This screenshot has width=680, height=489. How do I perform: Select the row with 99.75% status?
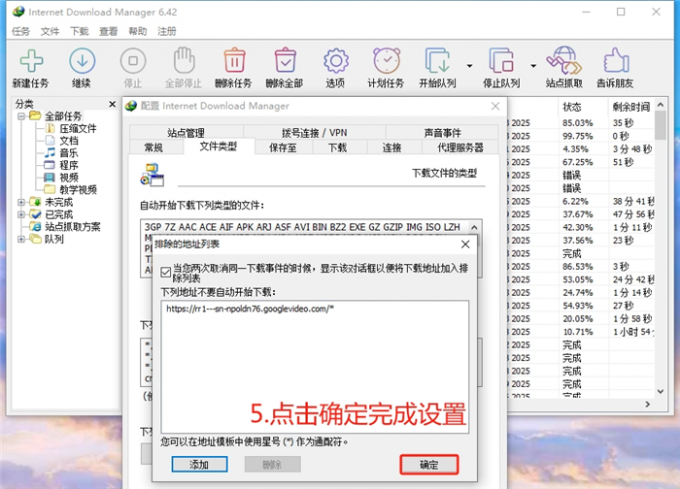coord(580,136)
